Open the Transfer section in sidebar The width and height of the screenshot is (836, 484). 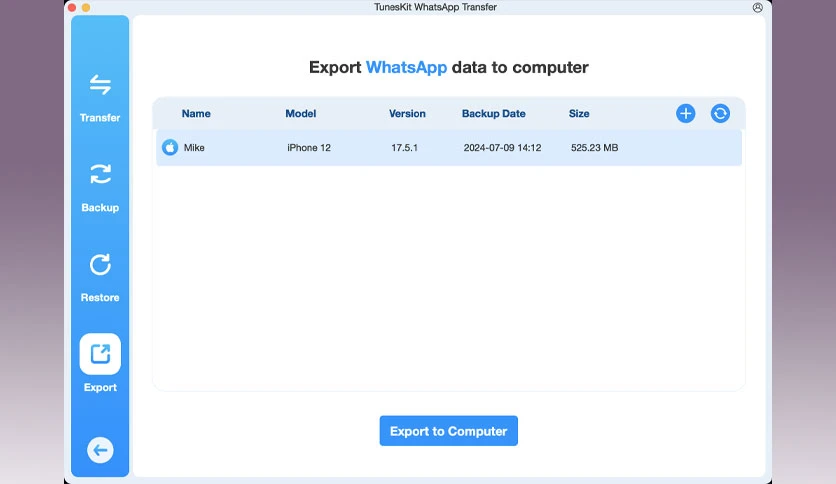click(x=100, y=98)
